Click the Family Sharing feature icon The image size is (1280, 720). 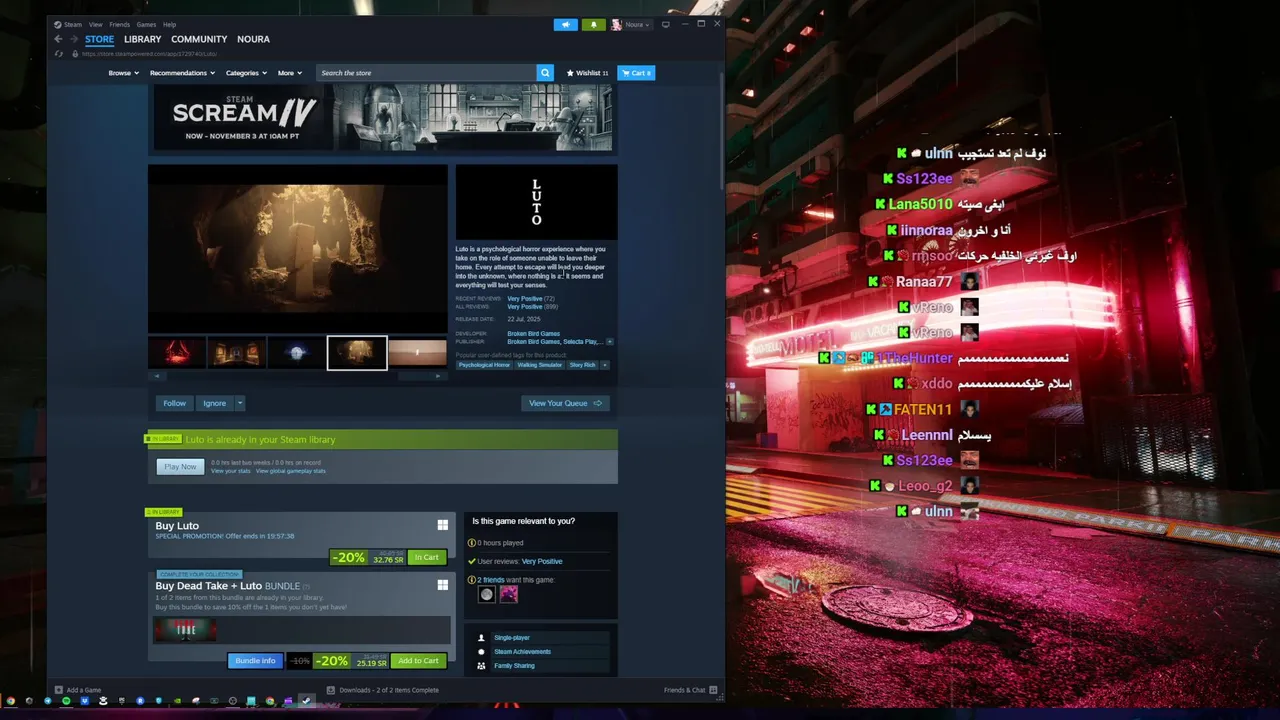481,666
